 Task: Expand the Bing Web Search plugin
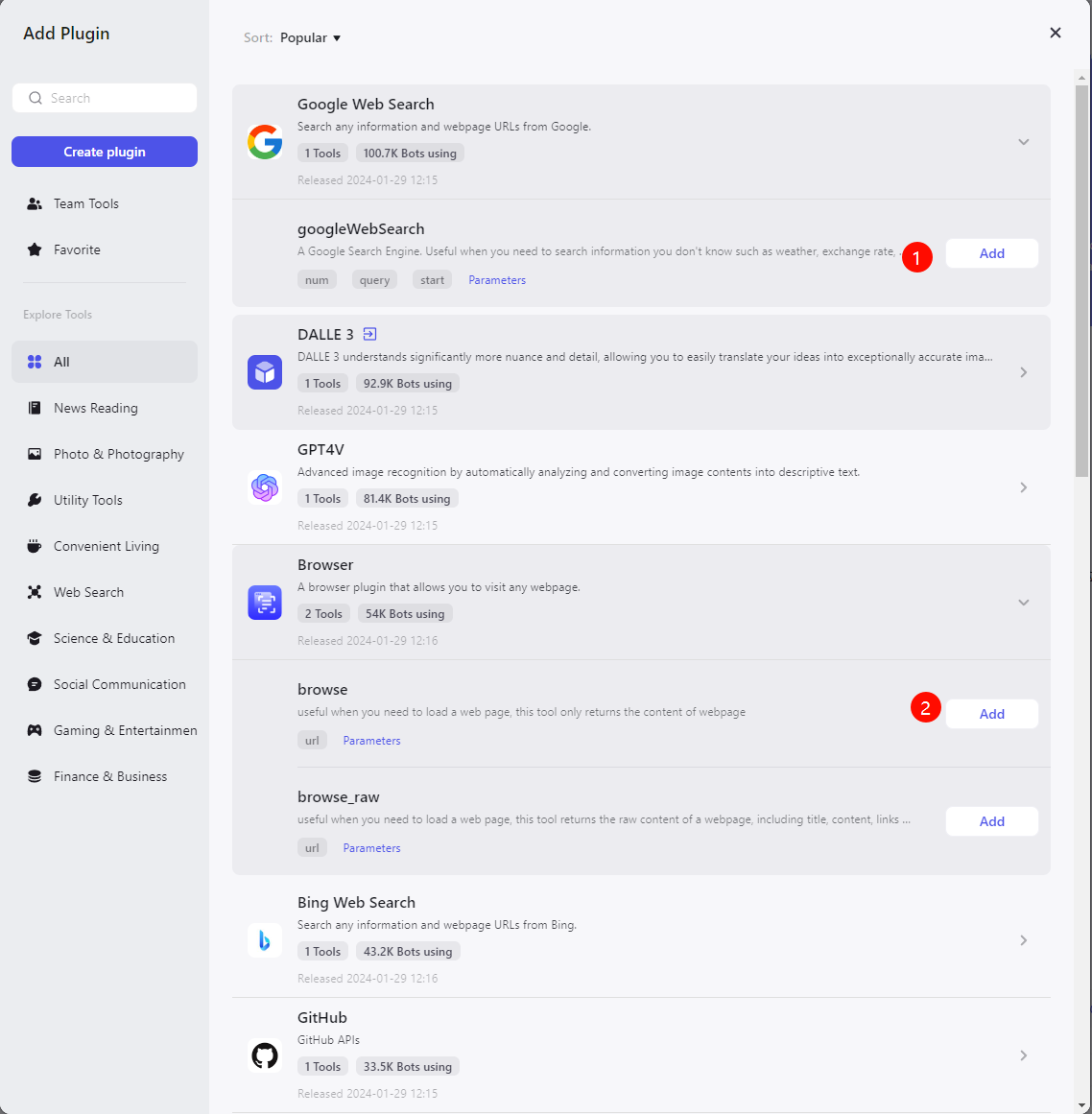point(1024,940)
